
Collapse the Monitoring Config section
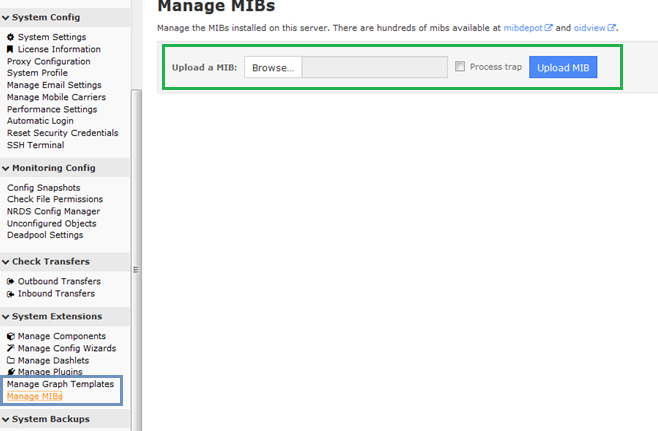(5, 168)
